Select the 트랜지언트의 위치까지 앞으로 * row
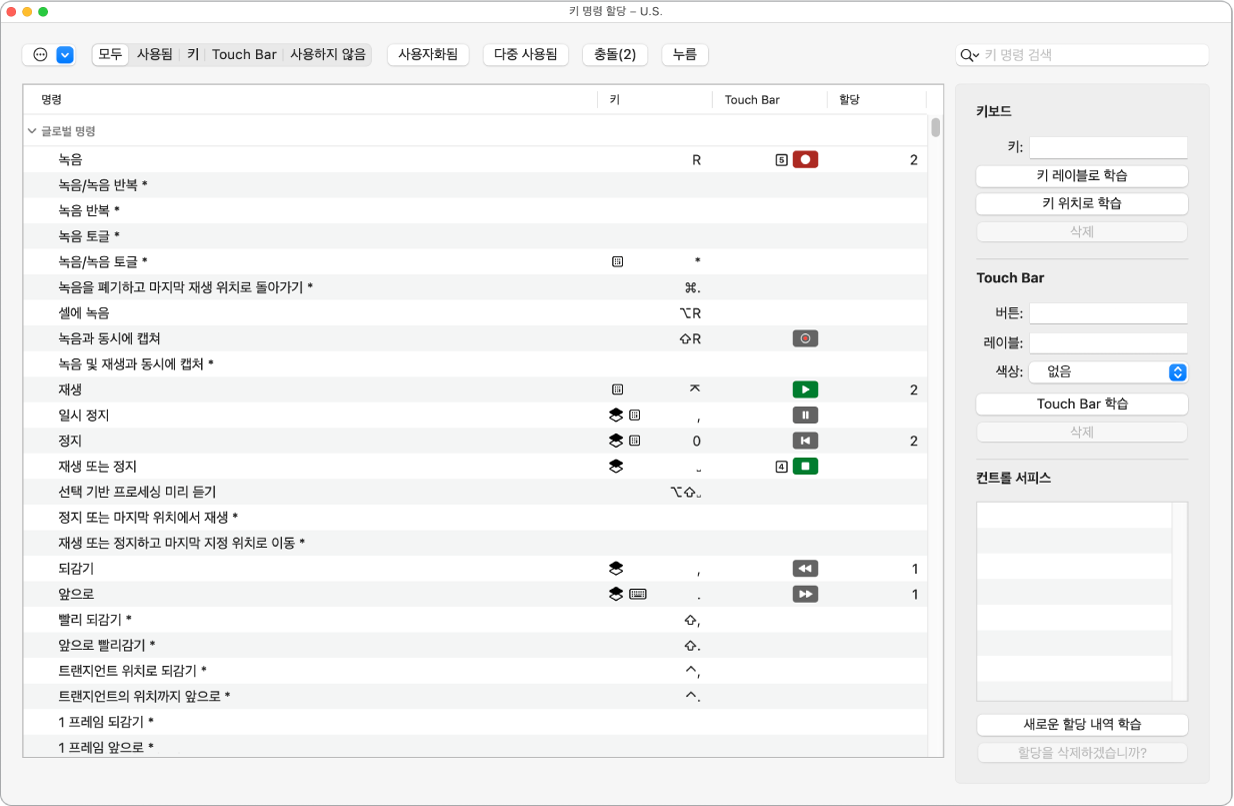 pyautogui.click(x=476, y=696)
